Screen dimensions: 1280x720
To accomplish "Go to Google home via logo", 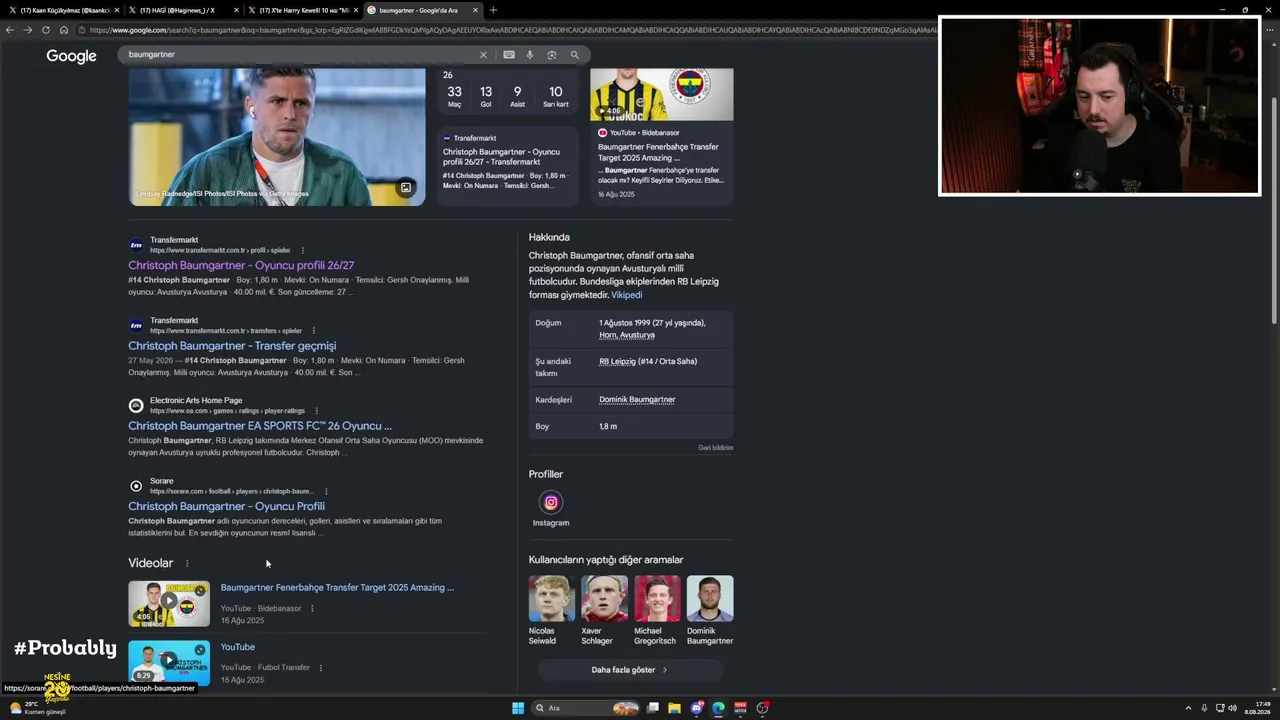I will [x=71, y=56].
